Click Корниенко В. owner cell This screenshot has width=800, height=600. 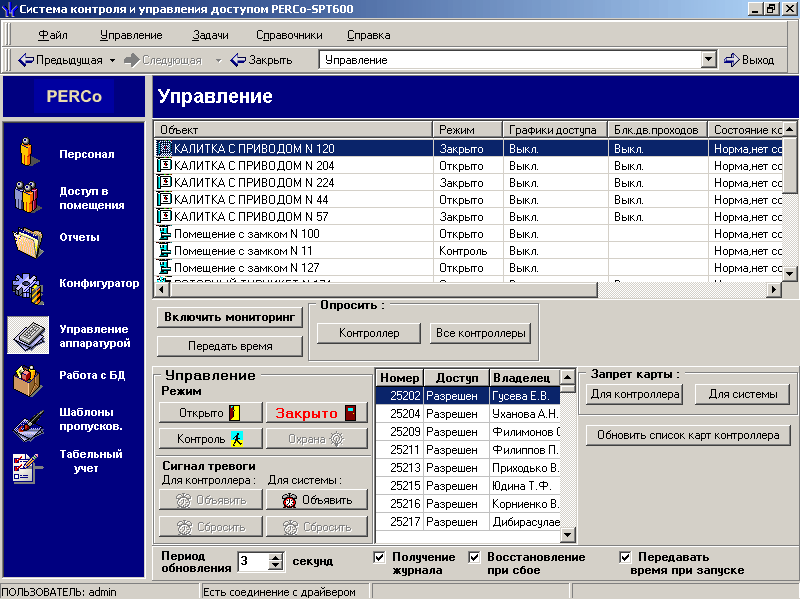pos(525,504)
